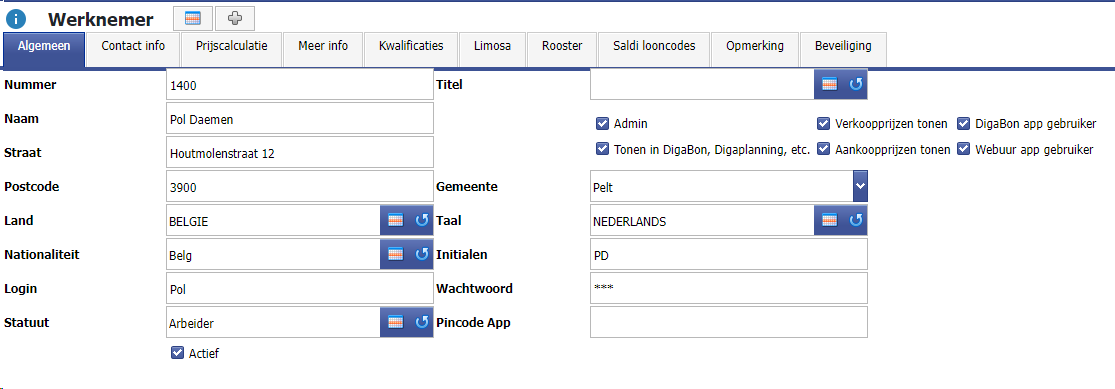Click the Gemeente label text

coord(466,186)
